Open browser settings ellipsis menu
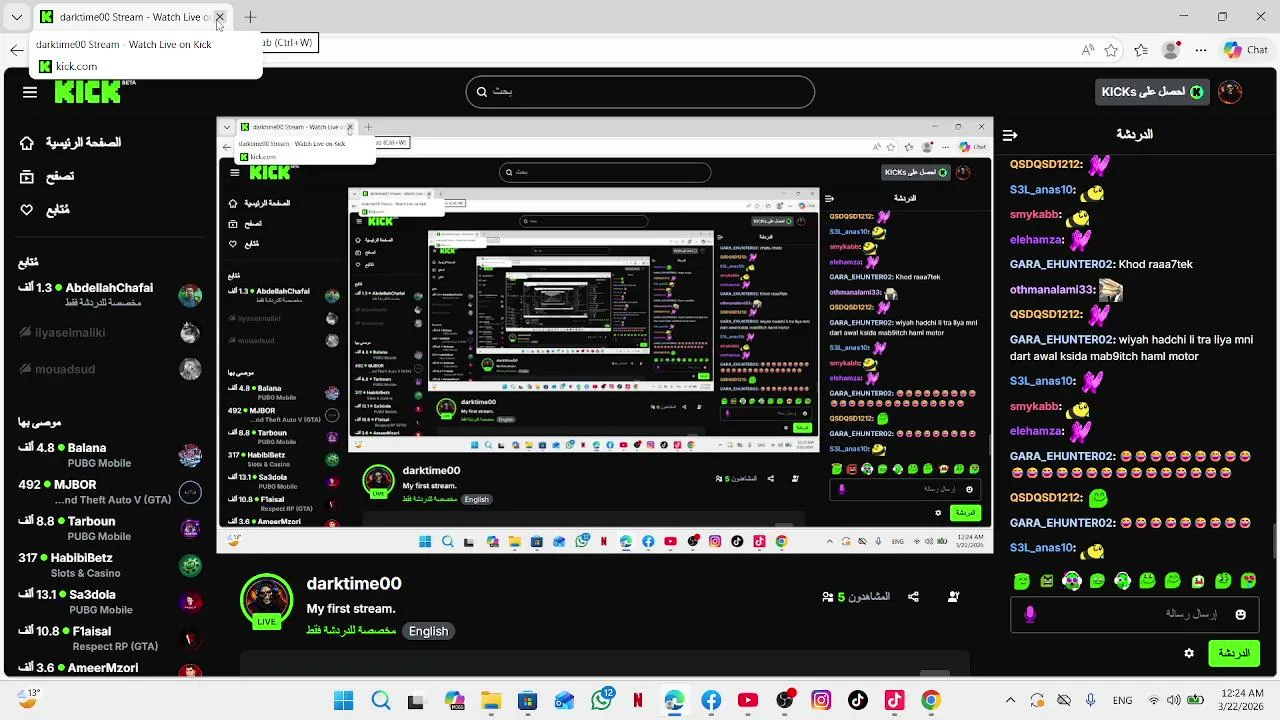 pos(1203,50)
